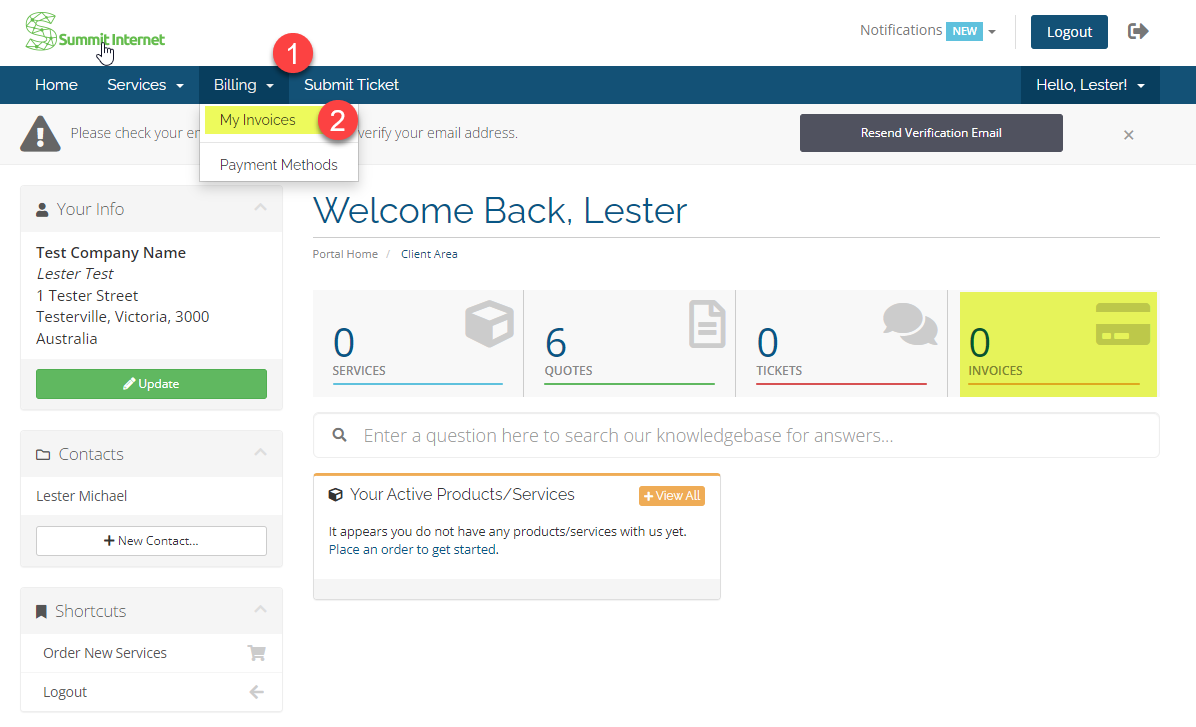This screenshot has width=1196, height=727.
Task: Collapse the Your Info panel
Action: pos(260,208)
